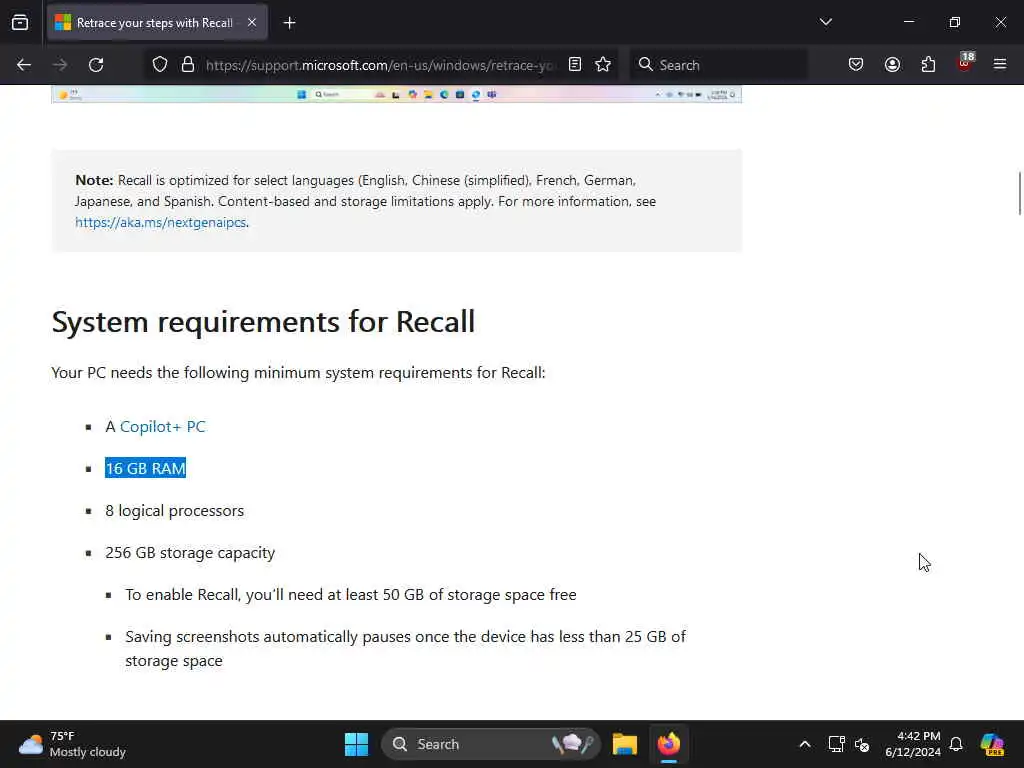Open network display tray icon
This screenshot has height=768, width=1024.
click(836, 744)
